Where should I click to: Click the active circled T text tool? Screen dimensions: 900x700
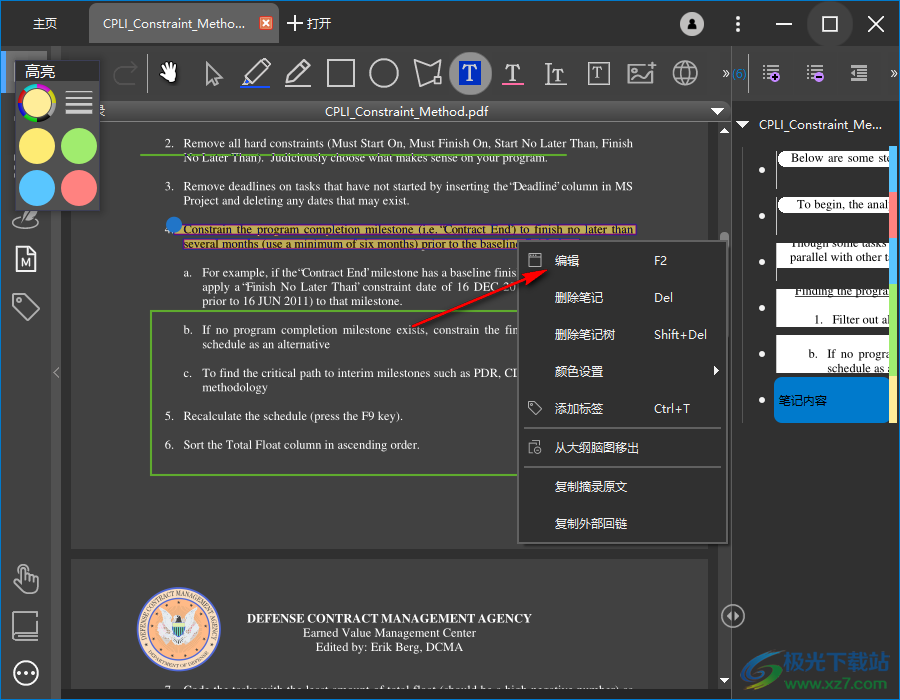[470, 73]
